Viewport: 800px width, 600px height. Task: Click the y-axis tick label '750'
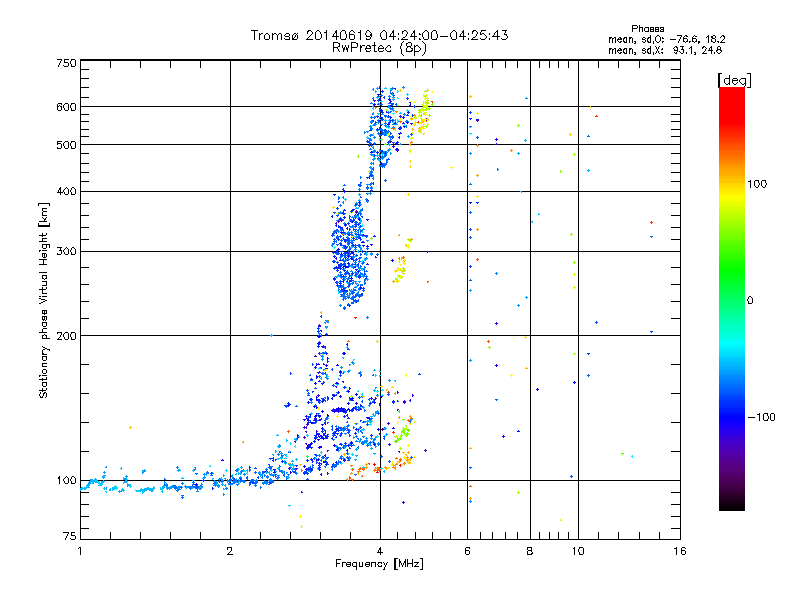[x=66, y=63]
